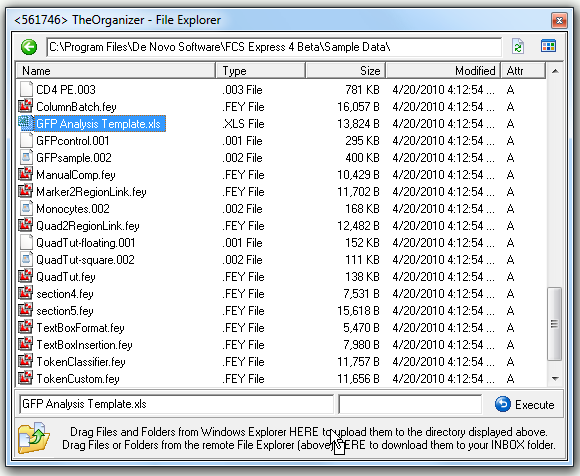The image size is (580, 476).
Task: Sort files by Modified column header
Action: pos(443,70)
